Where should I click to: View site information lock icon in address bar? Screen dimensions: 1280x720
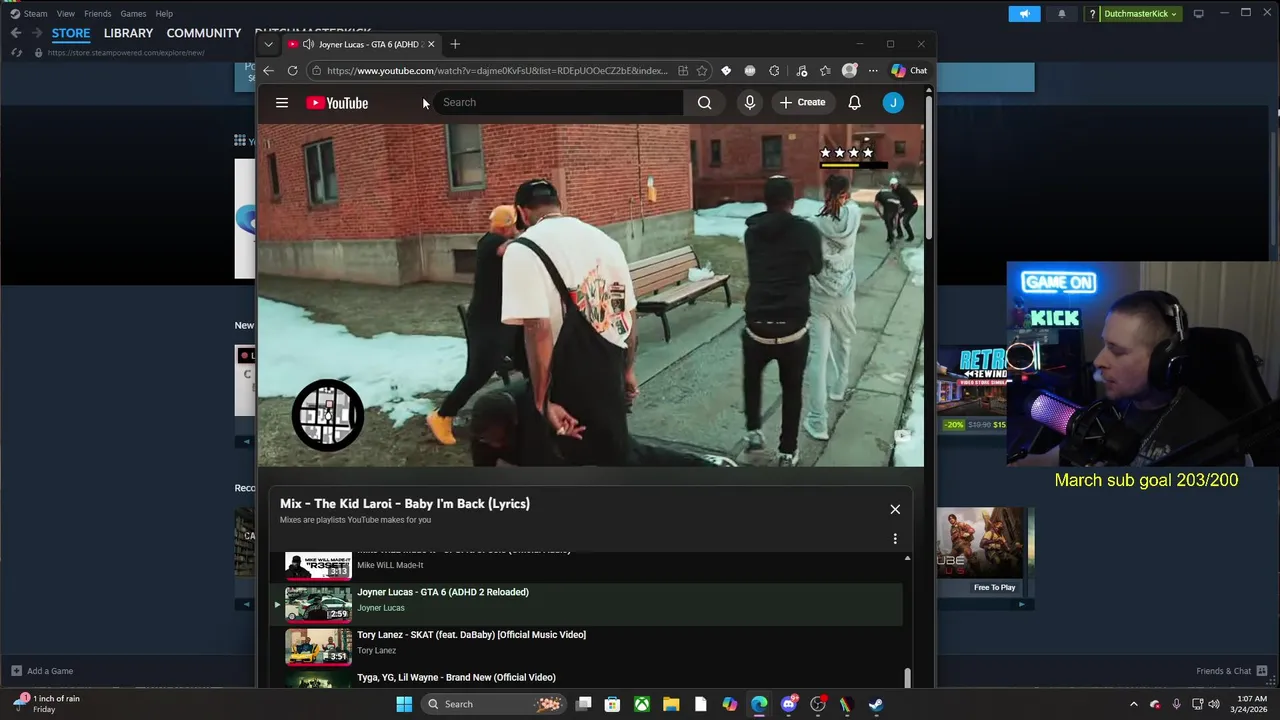click(x=316, y=71)
